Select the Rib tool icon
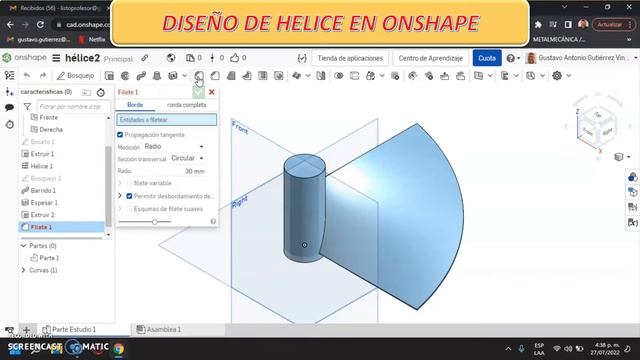The width and height of the screenshot is (640, 360). pos(247,76)
